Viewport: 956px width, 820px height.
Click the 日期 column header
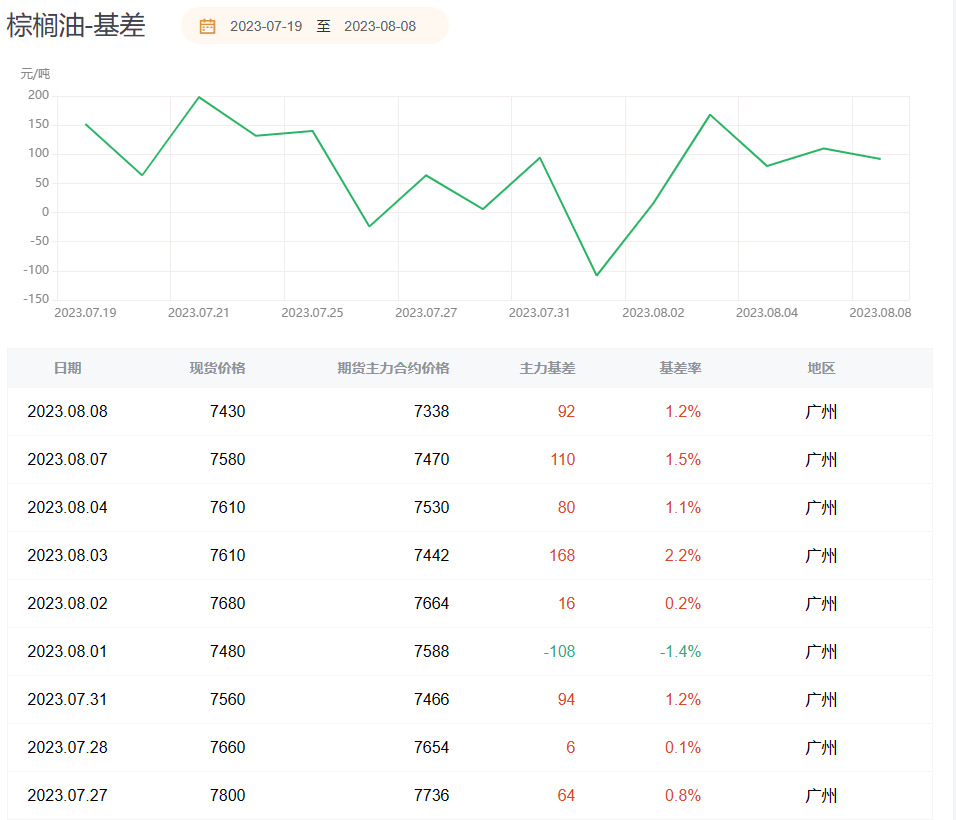pos(68,368)
